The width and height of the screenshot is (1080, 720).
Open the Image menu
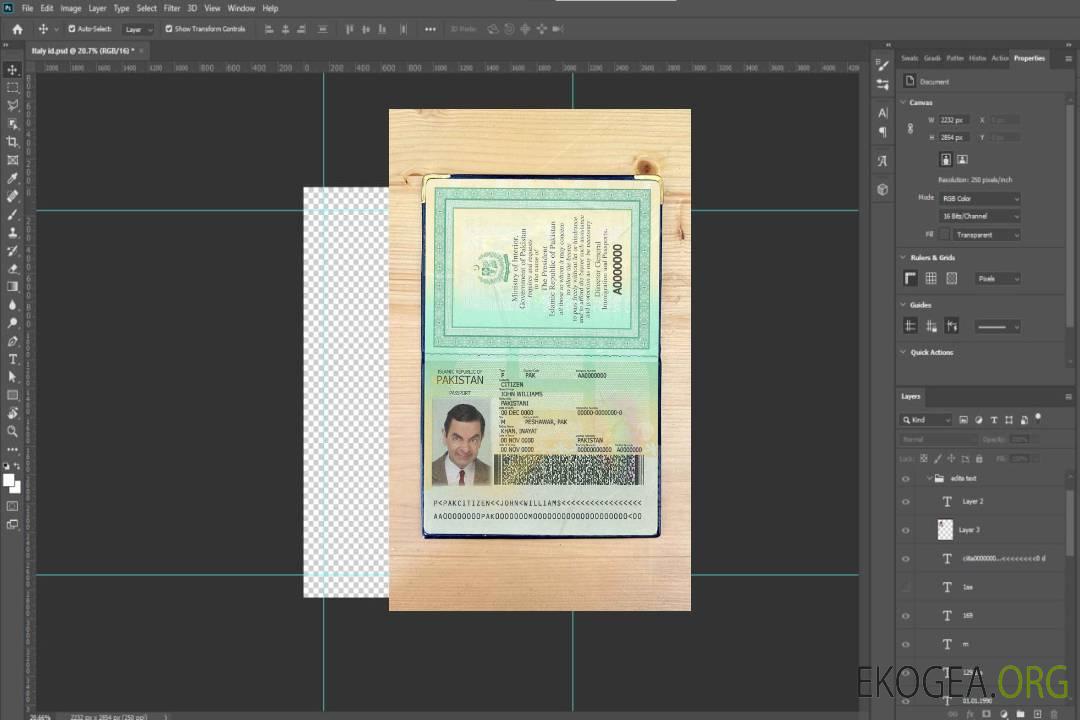tap(70, 8)
